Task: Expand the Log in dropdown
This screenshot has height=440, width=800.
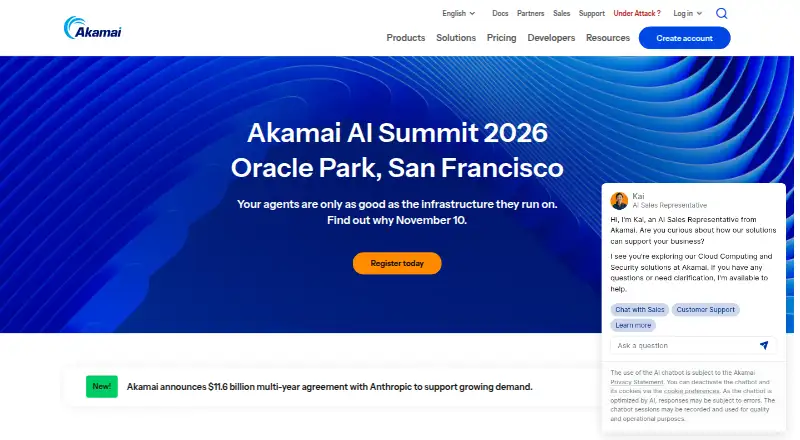Action: click(x=687, y=13)
